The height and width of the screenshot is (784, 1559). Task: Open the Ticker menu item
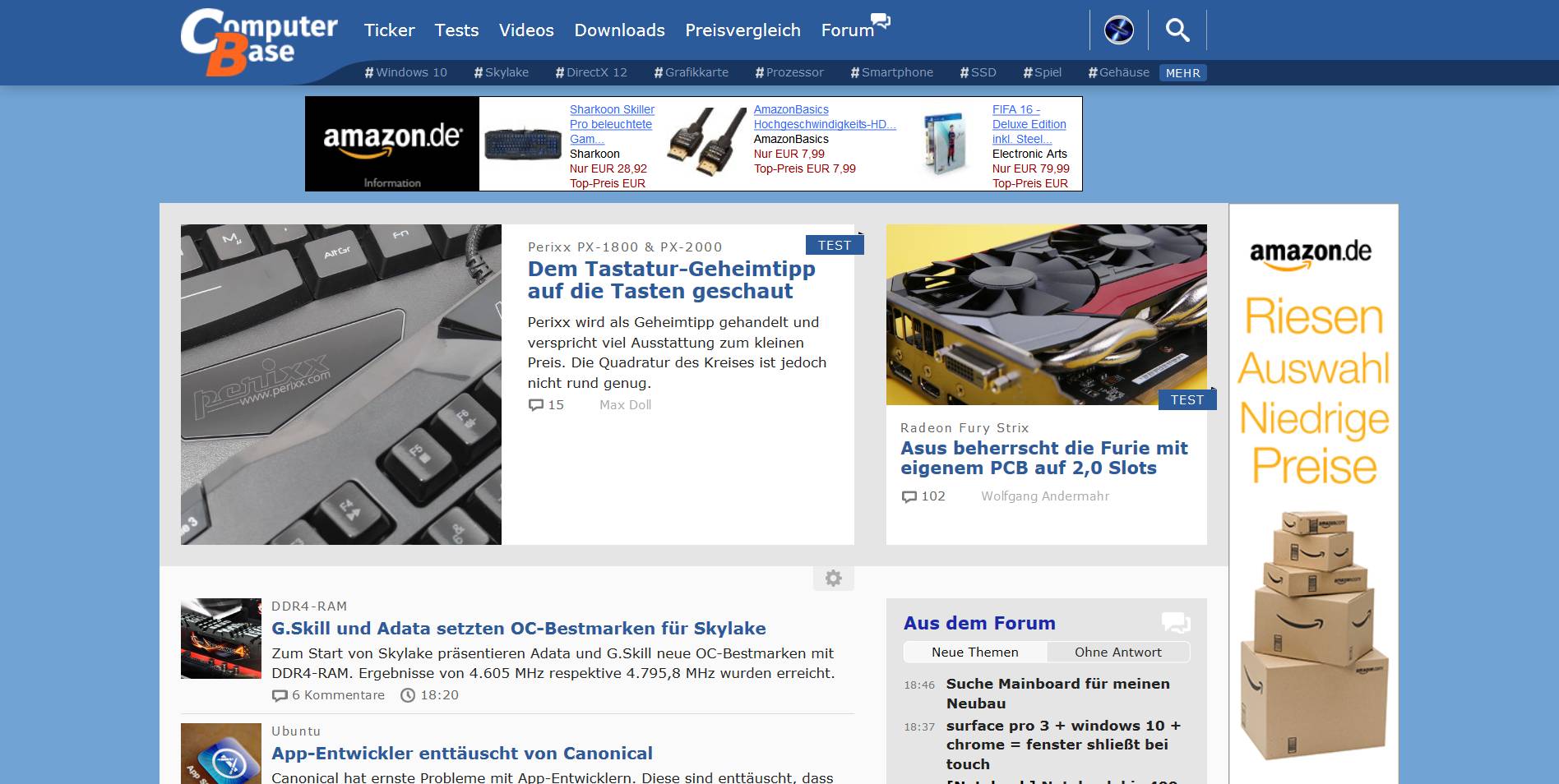coord(390,30)
